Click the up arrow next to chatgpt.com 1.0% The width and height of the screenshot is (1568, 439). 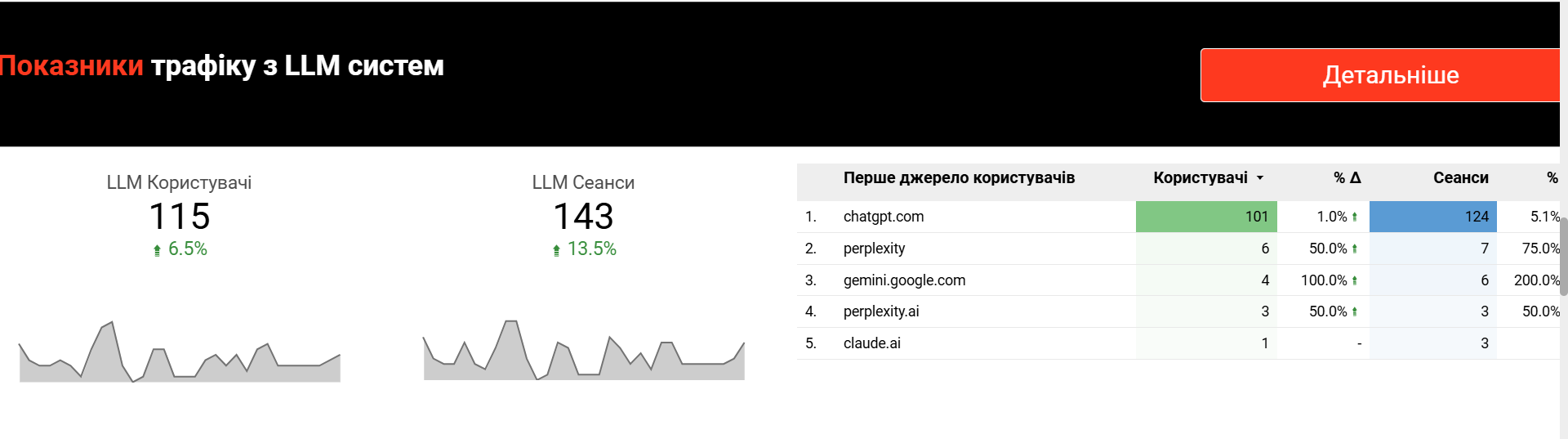pos(1355,217)
